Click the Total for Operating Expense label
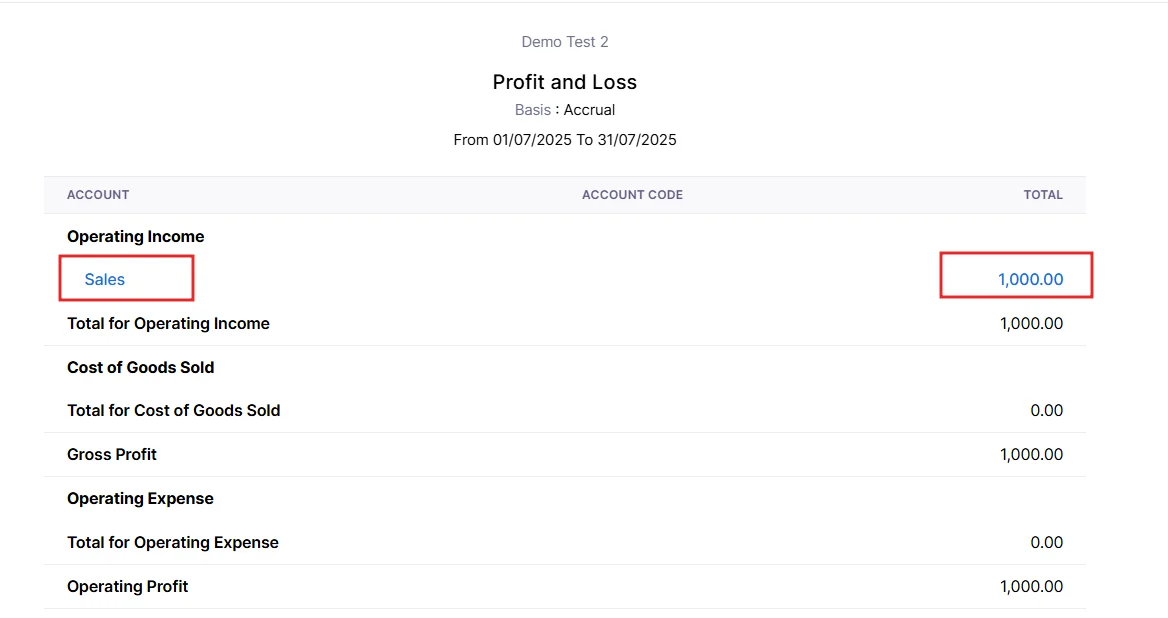Screen dimensions: 1168x618 coord(173,543)
